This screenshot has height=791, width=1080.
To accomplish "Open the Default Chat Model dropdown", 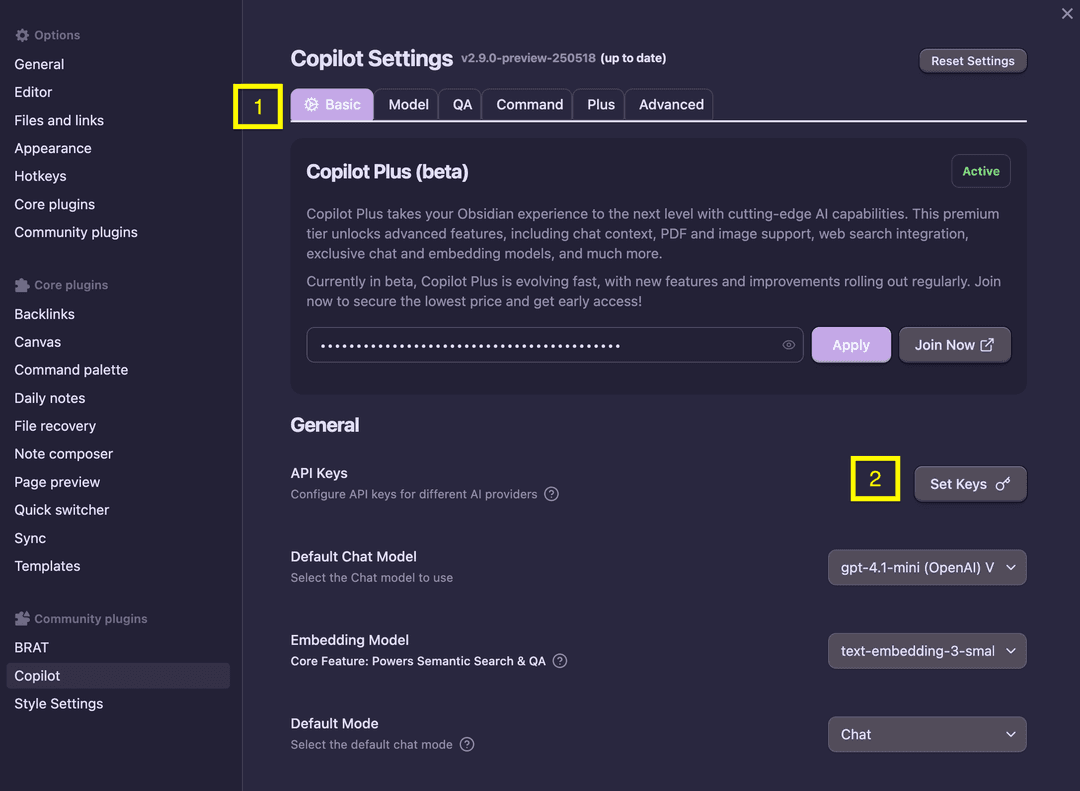I will 926,567.
